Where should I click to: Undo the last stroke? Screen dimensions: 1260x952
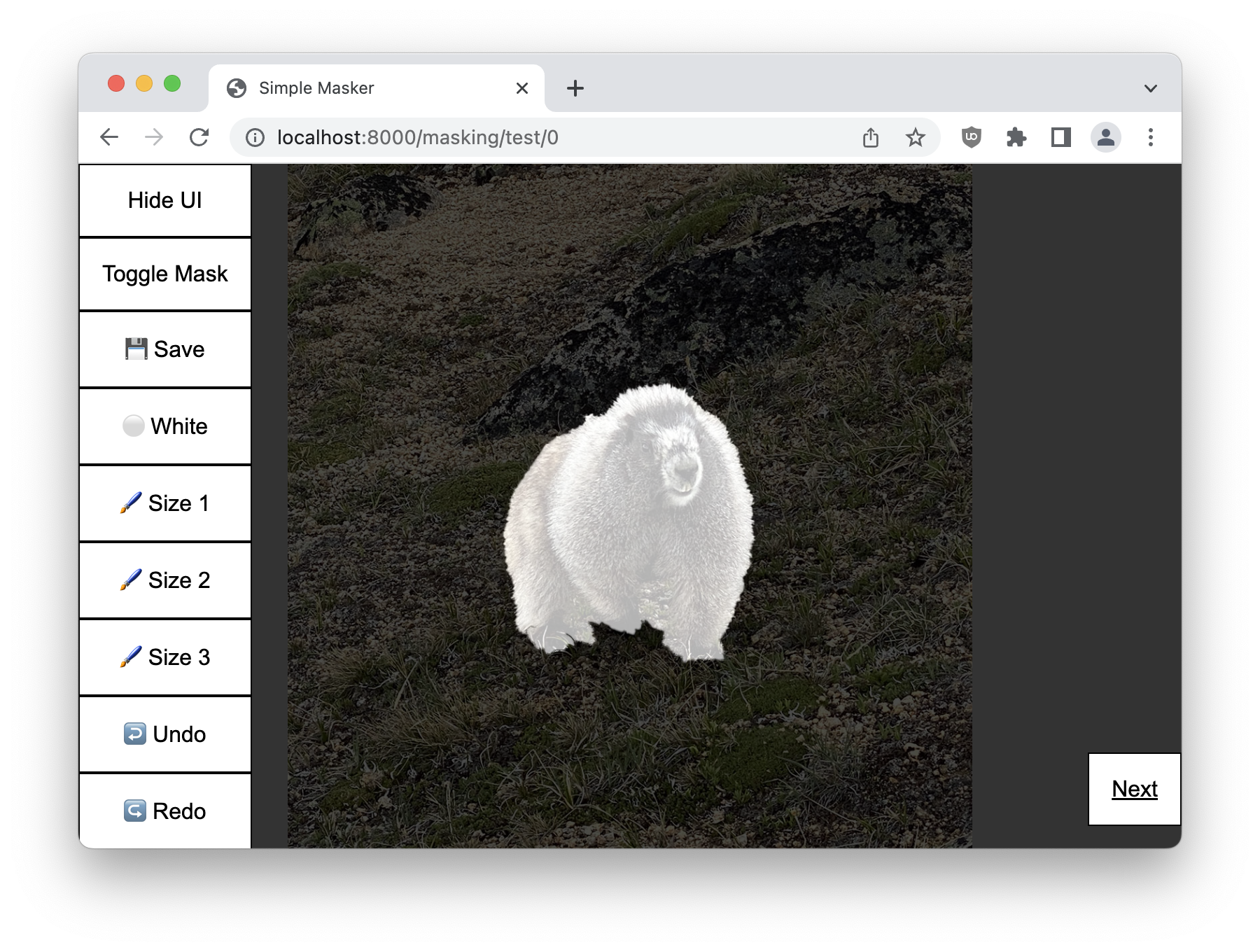(x=165, y=734)
